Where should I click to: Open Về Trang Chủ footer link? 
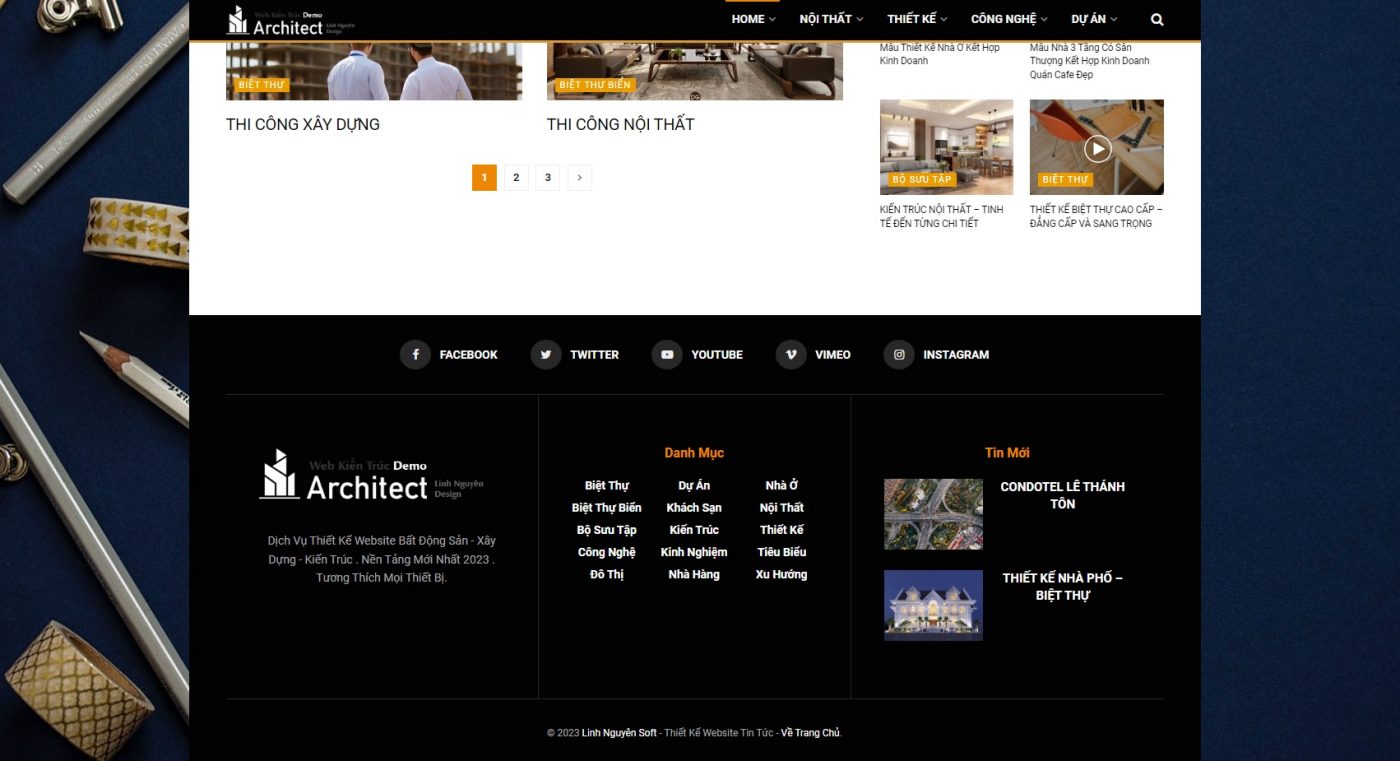pos(810,733)
